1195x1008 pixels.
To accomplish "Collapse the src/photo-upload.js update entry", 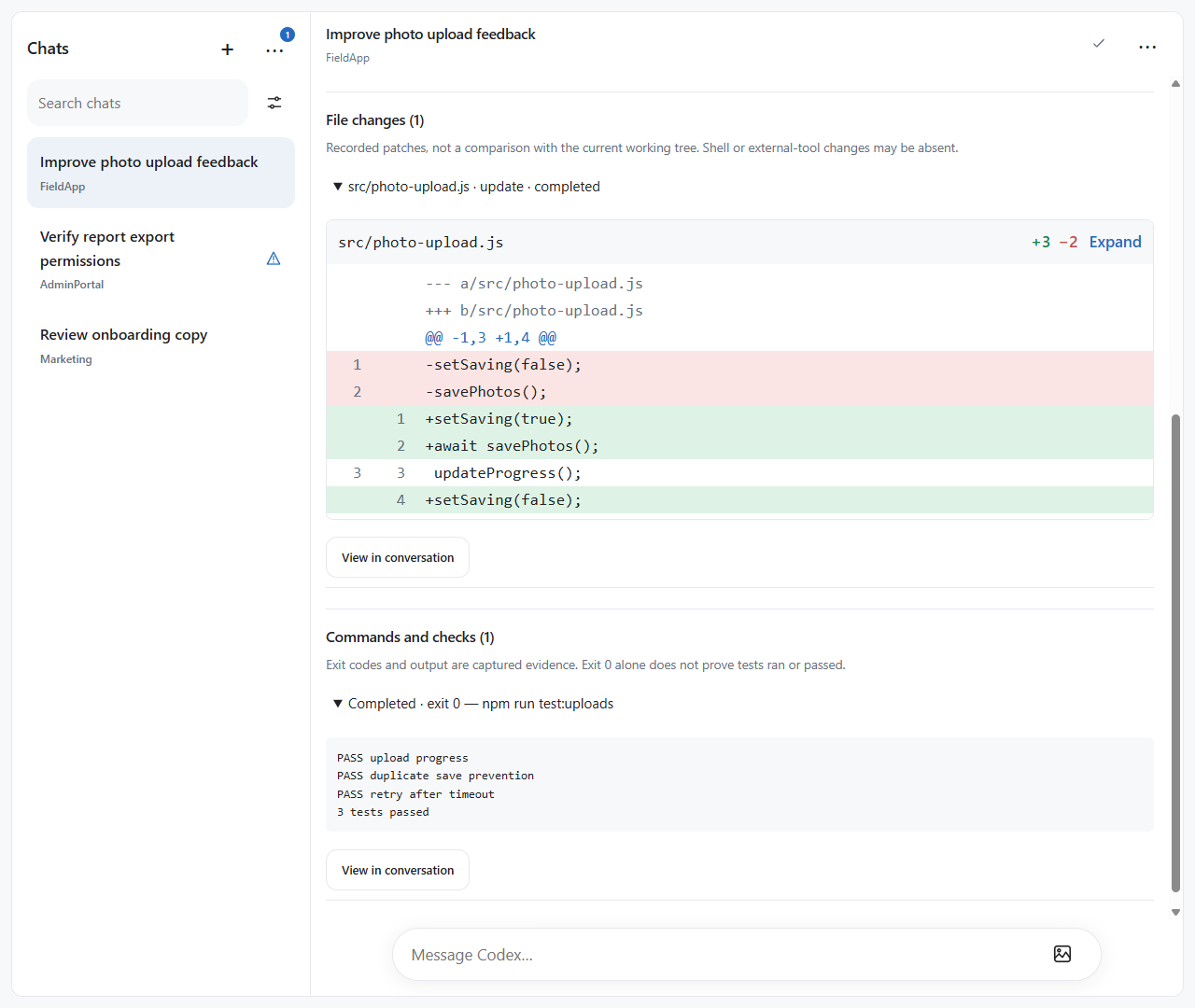I will click(467, 187).
